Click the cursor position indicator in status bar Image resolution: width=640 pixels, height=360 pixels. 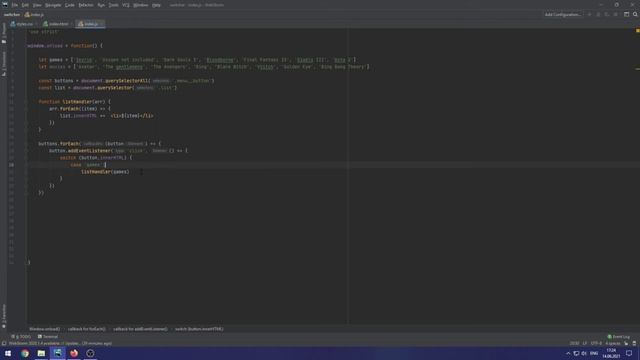[574, 344]
